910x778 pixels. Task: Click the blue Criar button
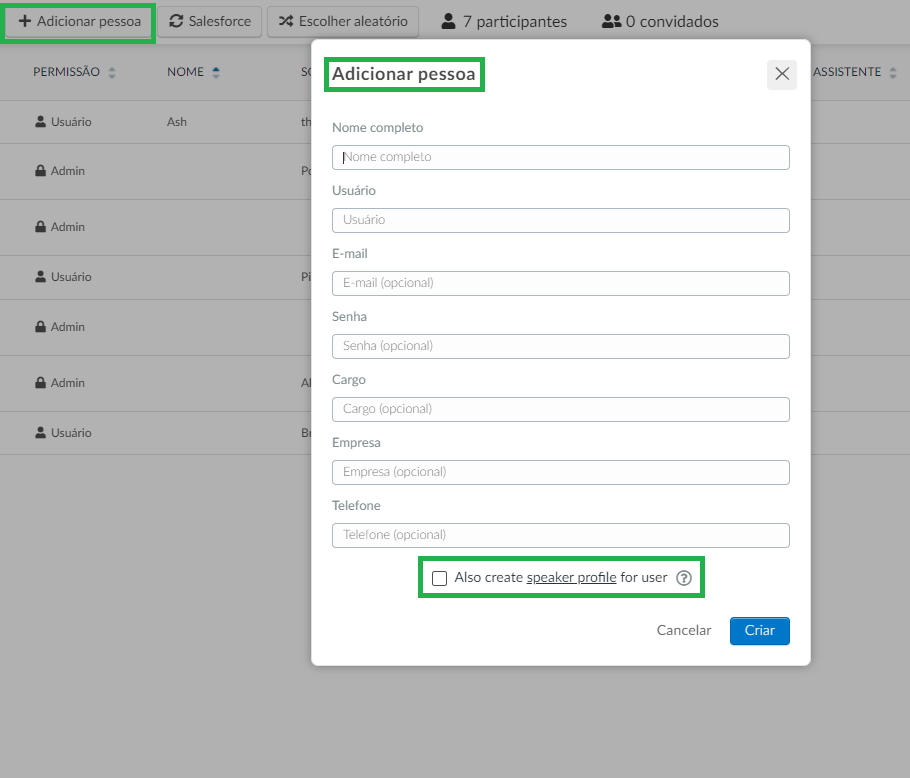coord(760,631)
